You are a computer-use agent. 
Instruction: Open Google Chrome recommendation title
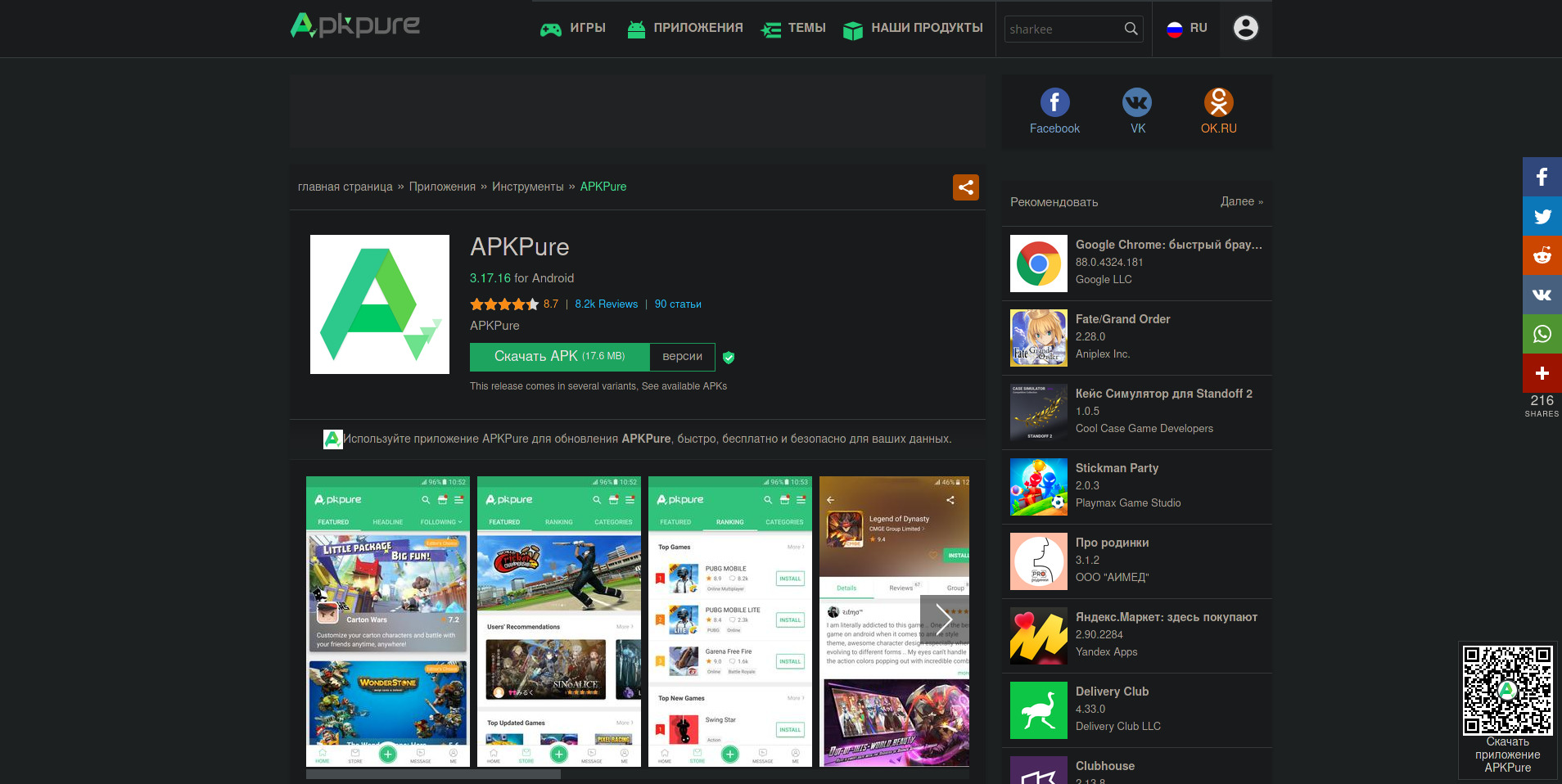coord(1169,245)
